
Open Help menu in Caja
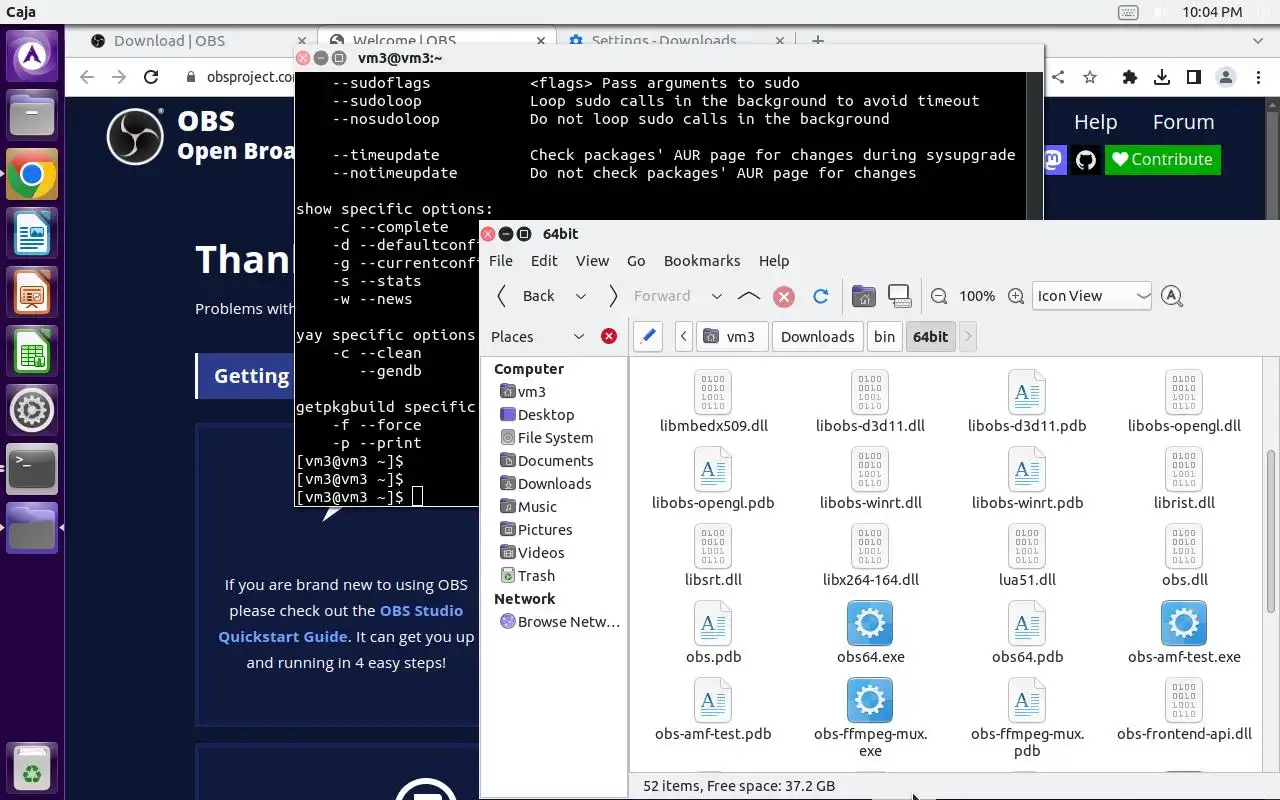[774, 260]
